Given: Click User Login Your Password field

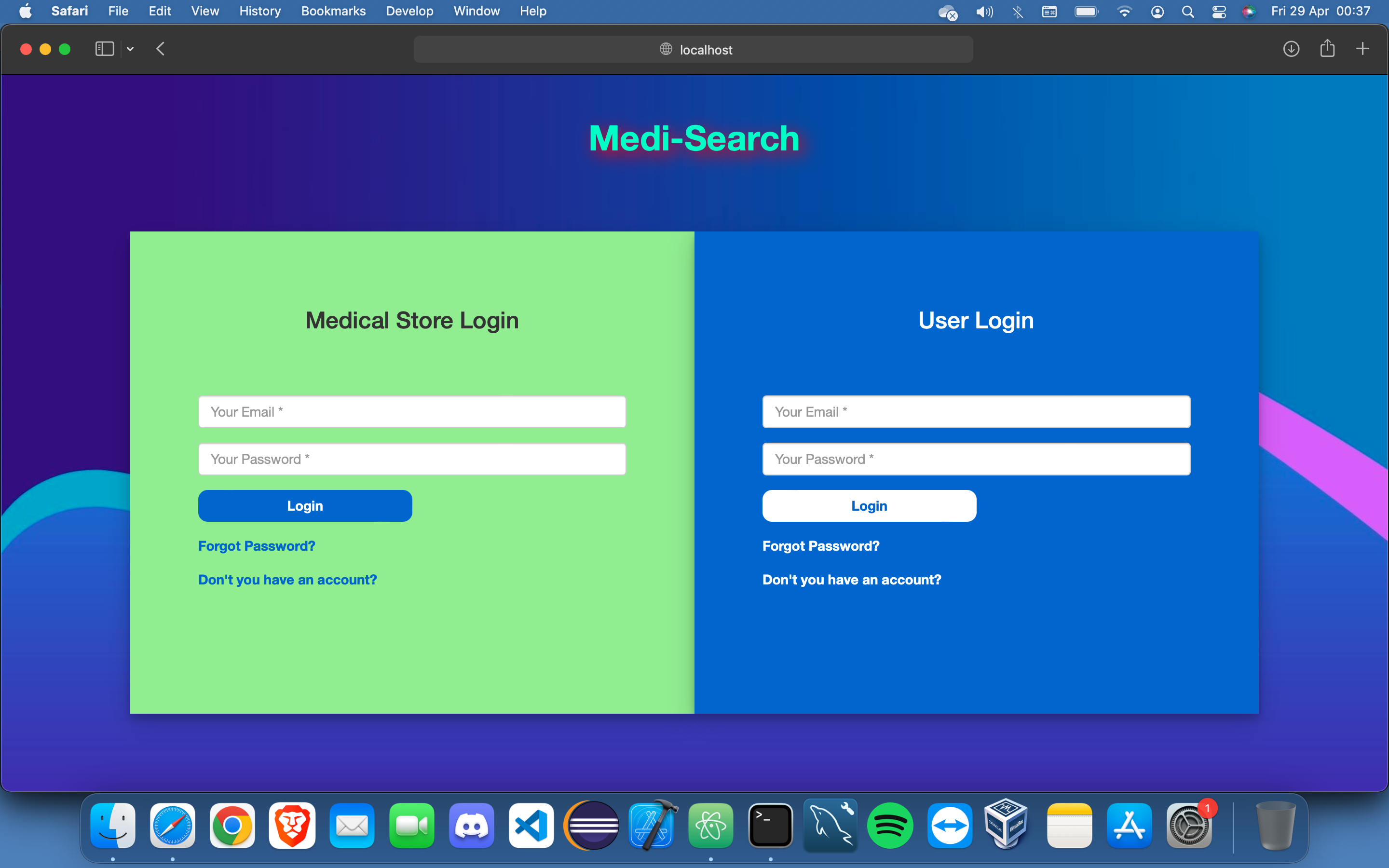Looking at the screenshot, I should 976,459.
